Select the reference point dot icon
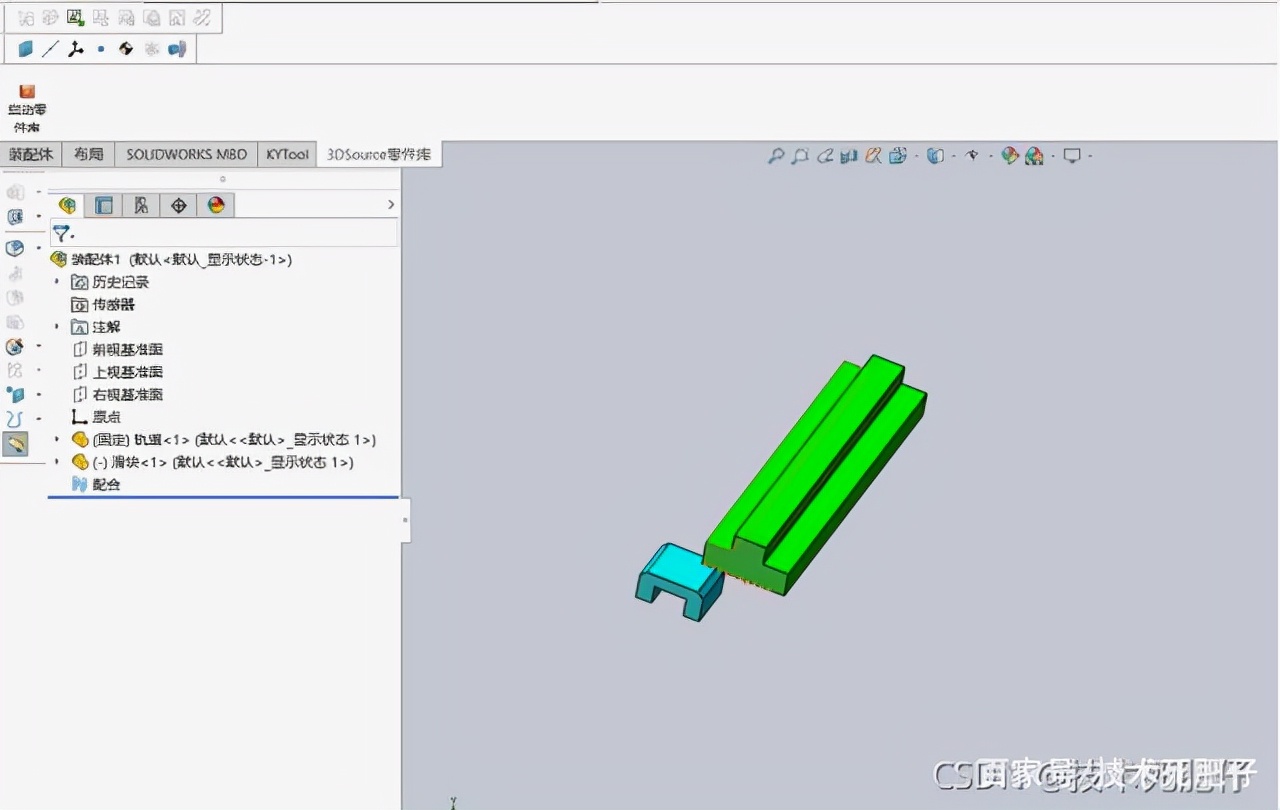Image resolution: width=1280 pixels, height=810 pixels. [x=101, y=48]
